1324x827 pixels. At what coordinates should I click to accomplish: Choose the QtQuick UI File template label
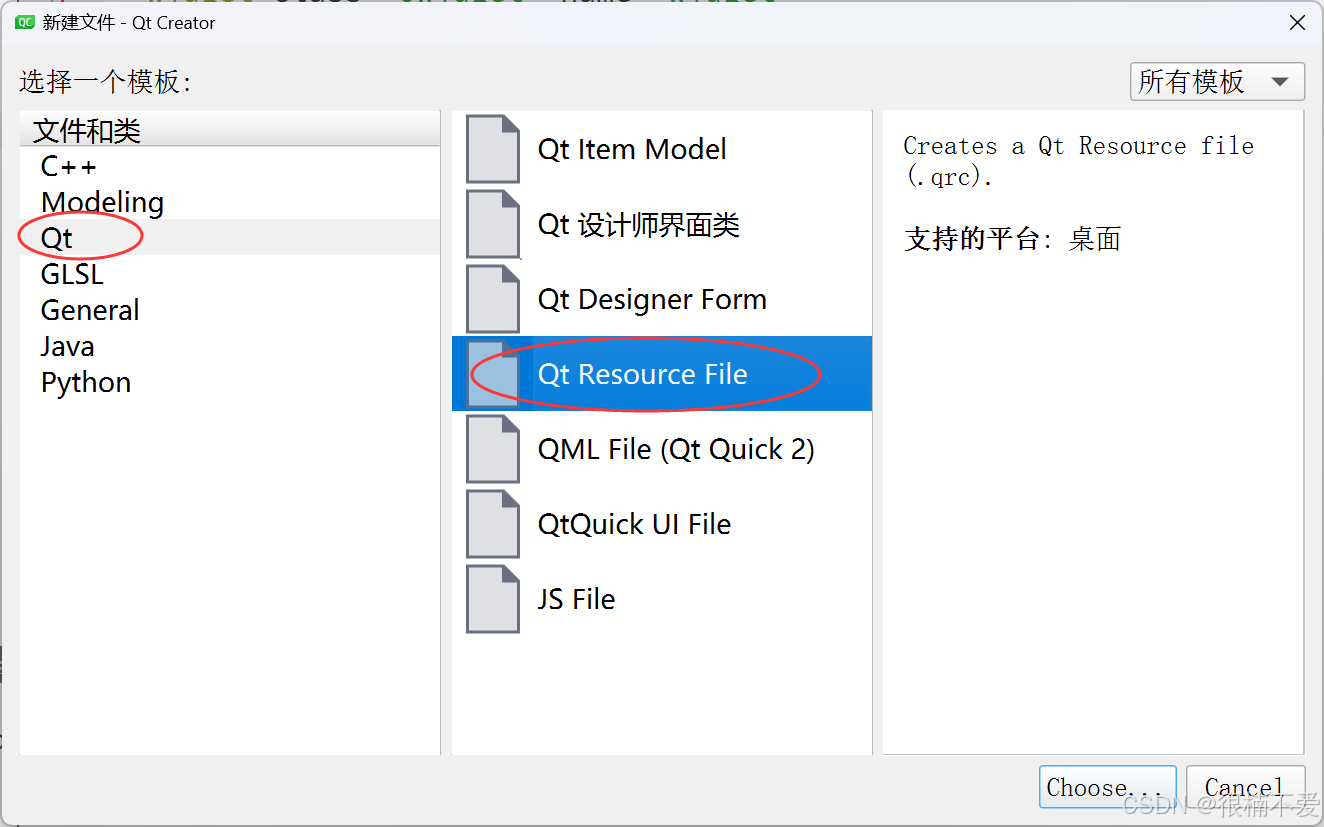634,524
